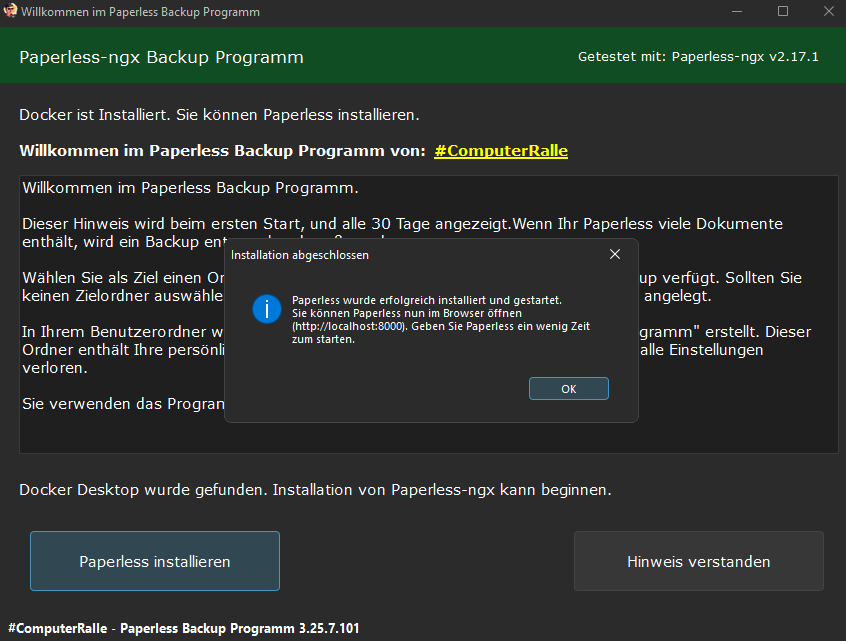
Task: Open the #ComputerRalle yellow link
Action: (x=501, y=151)
